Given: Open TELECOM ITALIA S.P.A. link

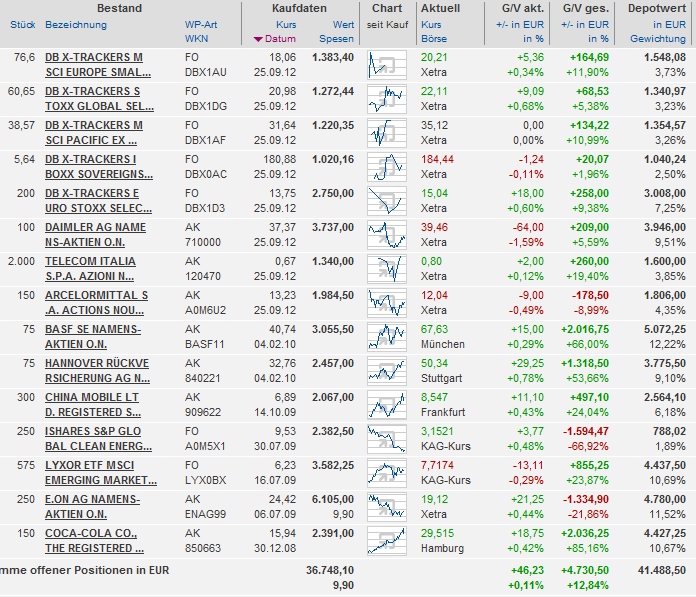Looking at the screenshot, I should pyautogui.click(x=91, y=269).
